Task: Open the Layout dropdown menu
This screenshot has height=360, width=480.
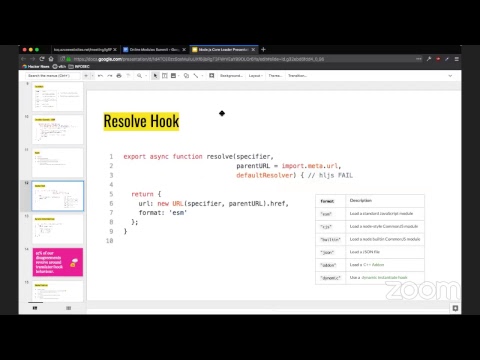Action: click(x=256, y=76)
